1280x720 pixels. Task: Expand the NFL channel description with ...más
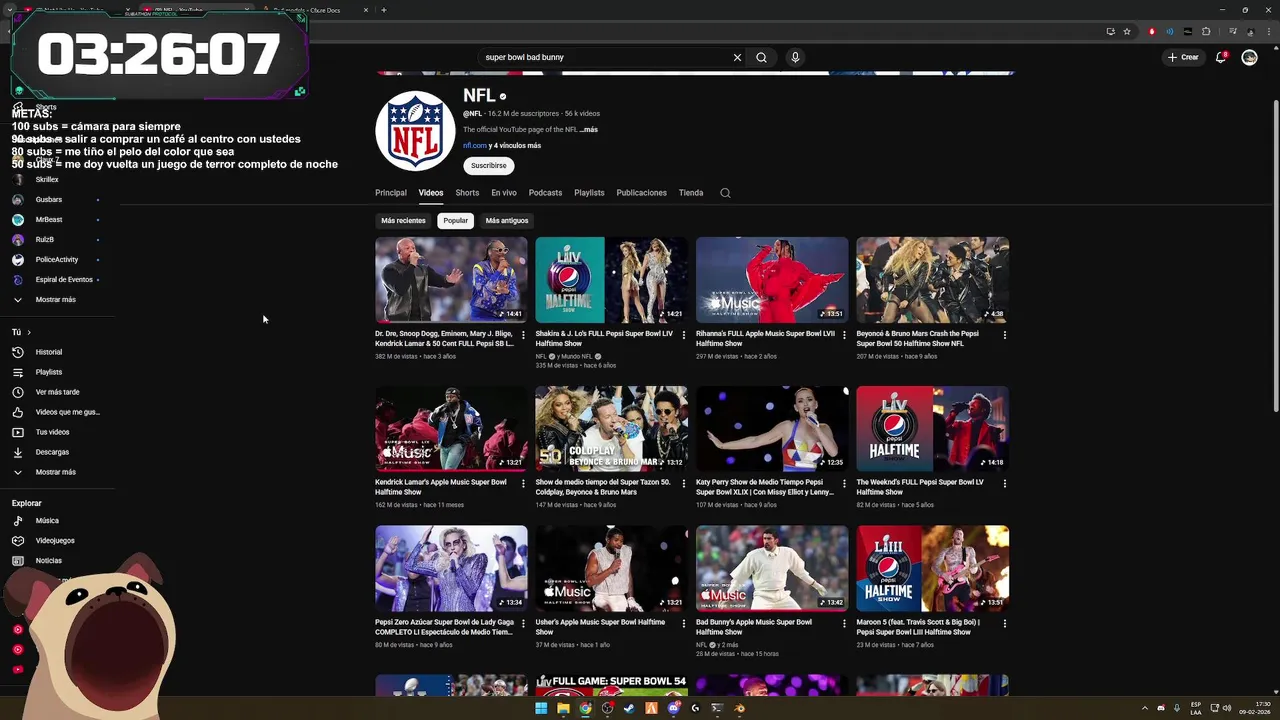[x=589, y=130]
